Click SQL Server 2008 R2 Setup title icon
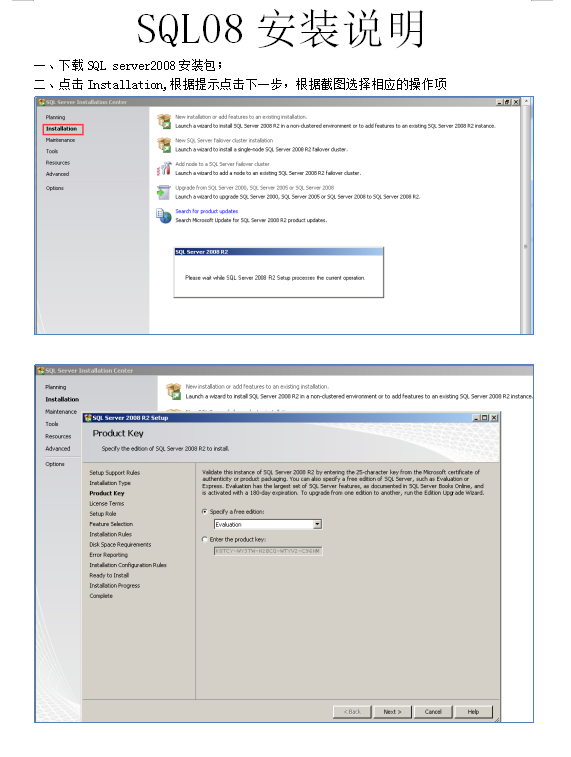 click(x=88, y=418)
